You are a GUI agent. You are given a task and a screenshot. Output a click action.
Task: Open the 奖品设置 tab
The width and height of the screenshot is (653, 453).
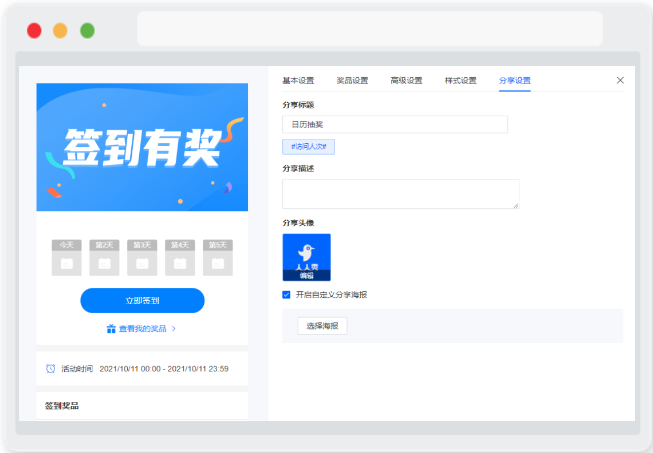pos(352,80)
